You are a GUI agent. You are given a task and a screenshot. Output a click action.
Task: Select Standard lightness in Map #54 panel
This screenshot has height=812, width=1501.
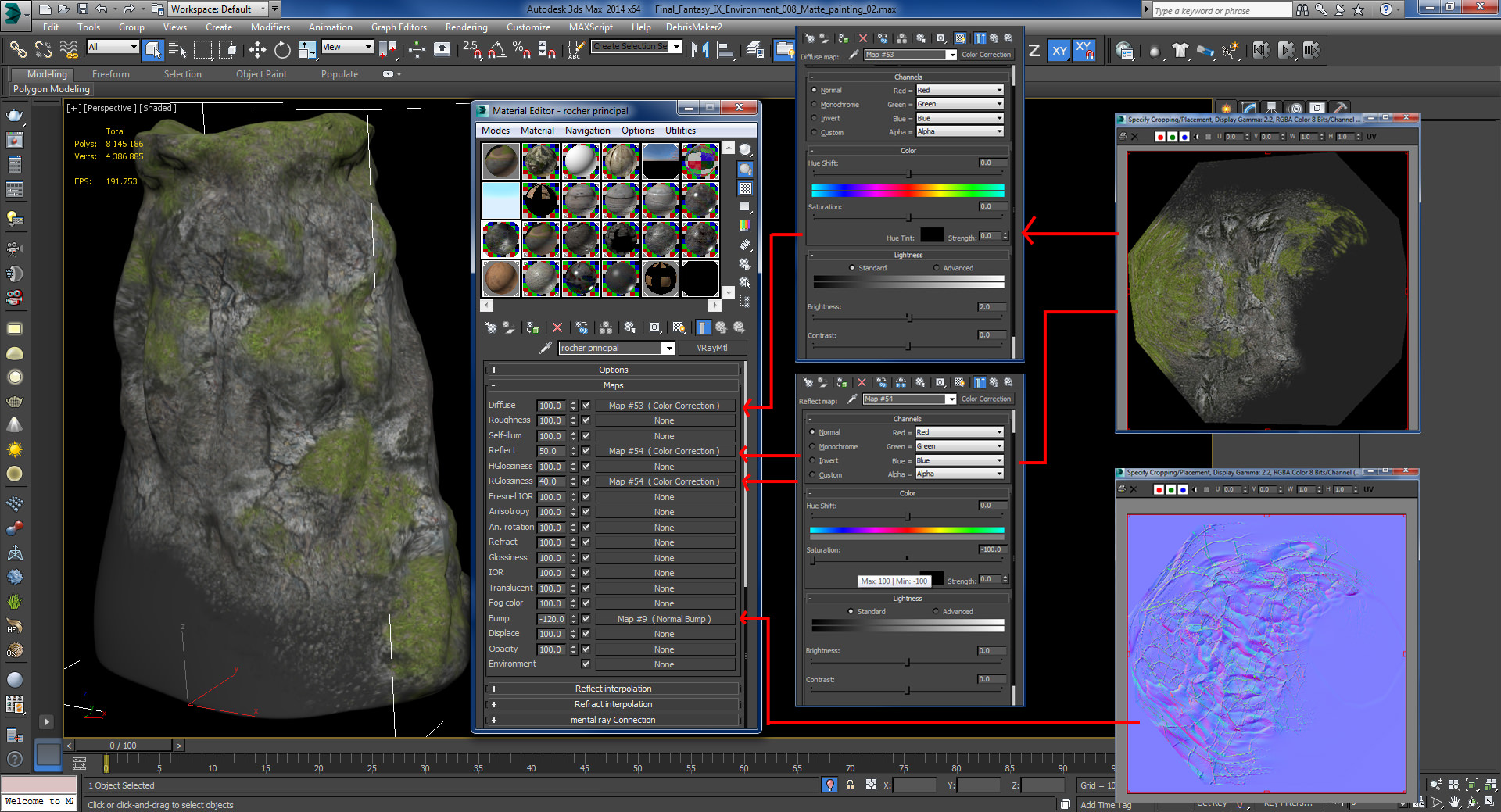[851, 612]
